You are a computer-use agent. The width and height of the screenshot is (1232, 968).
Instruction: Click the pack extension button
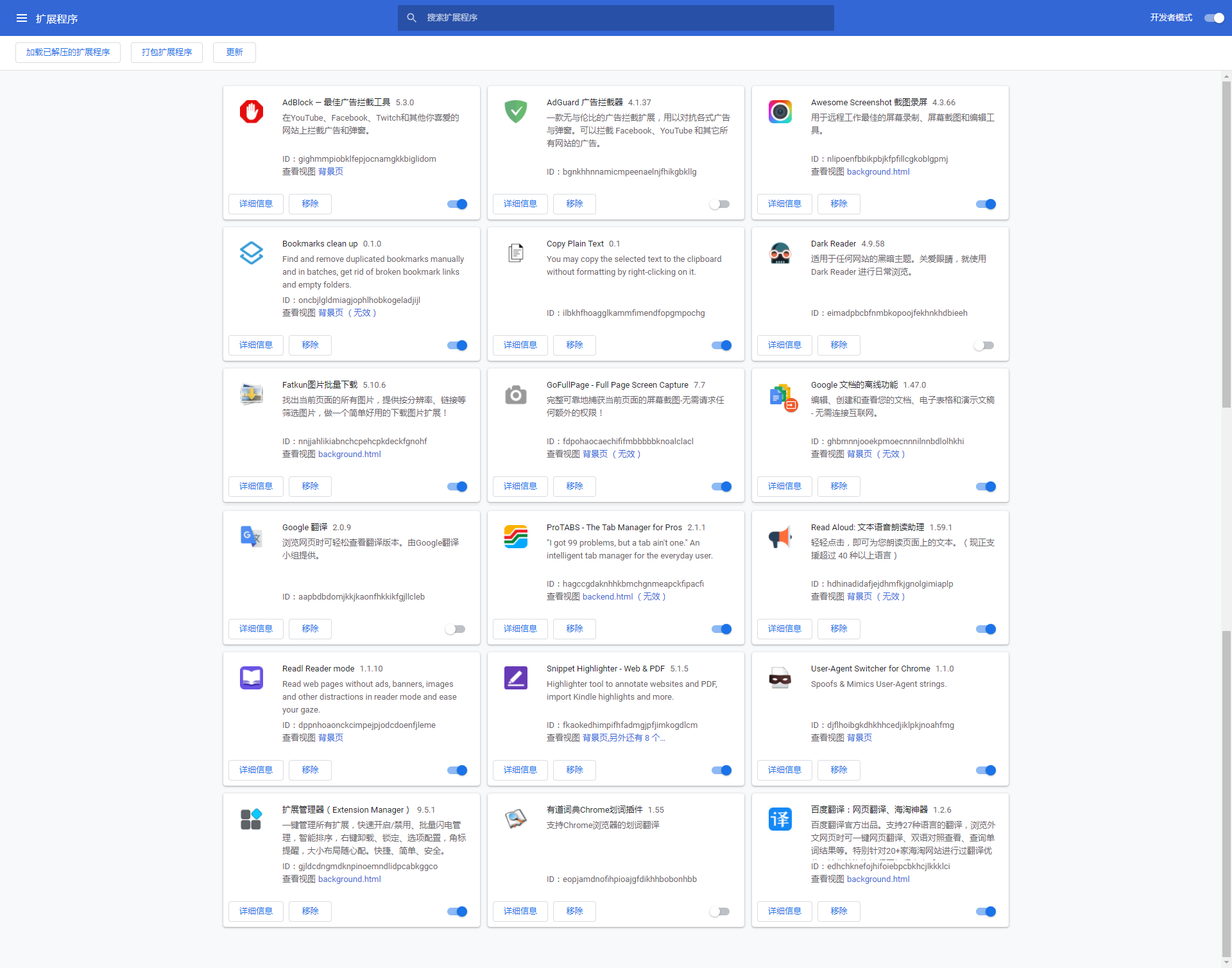[x=167, y=53]
